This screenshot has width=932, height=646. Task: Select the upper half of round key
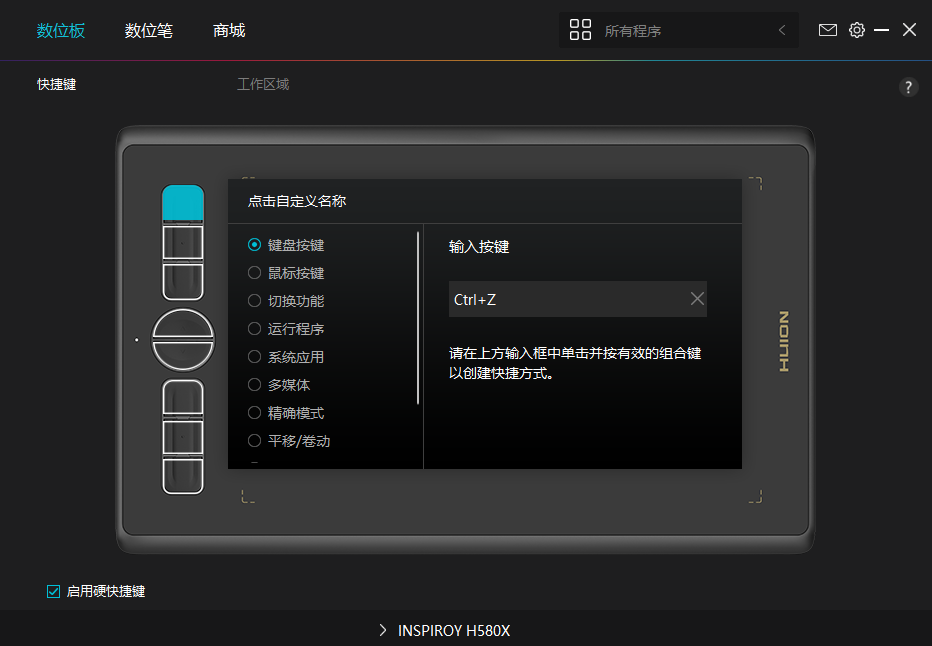click(x=183, y=324)
